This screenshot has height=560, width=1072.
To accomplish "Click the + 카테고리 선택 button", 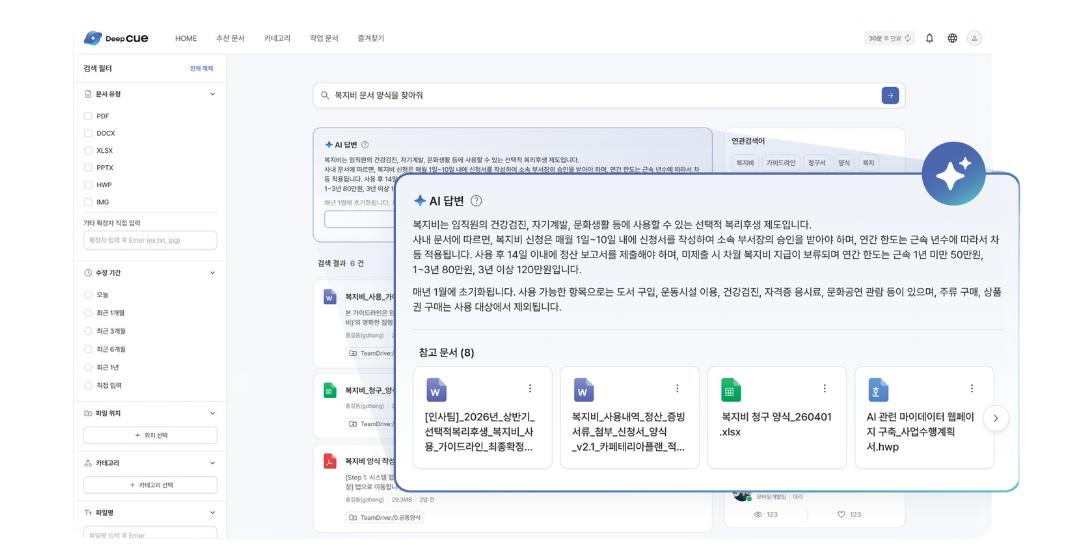I will pos(150,485).
